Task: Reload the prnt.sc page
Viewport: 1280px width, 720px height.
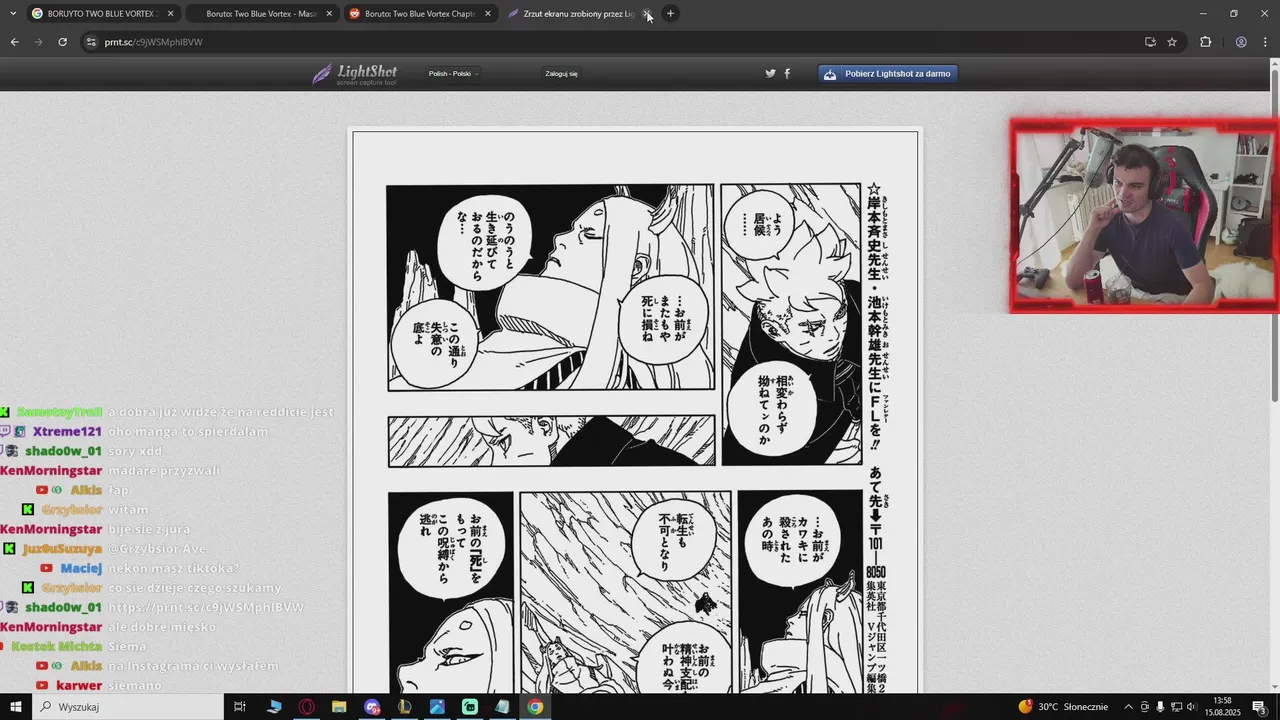Action: pyautogui.click(x=62, y=42)
